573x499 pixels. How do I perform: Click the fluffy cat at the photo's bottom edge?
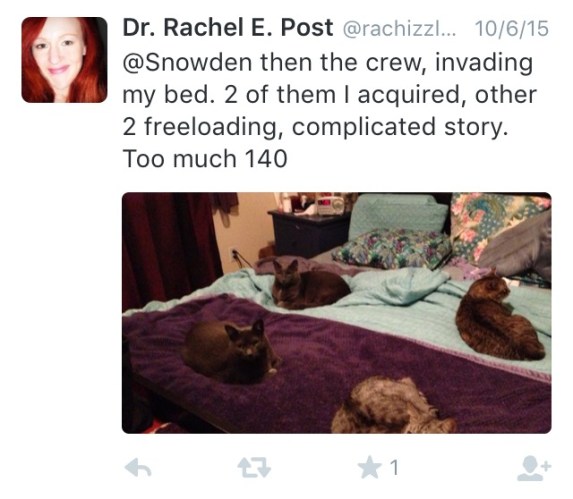(393, 406)
